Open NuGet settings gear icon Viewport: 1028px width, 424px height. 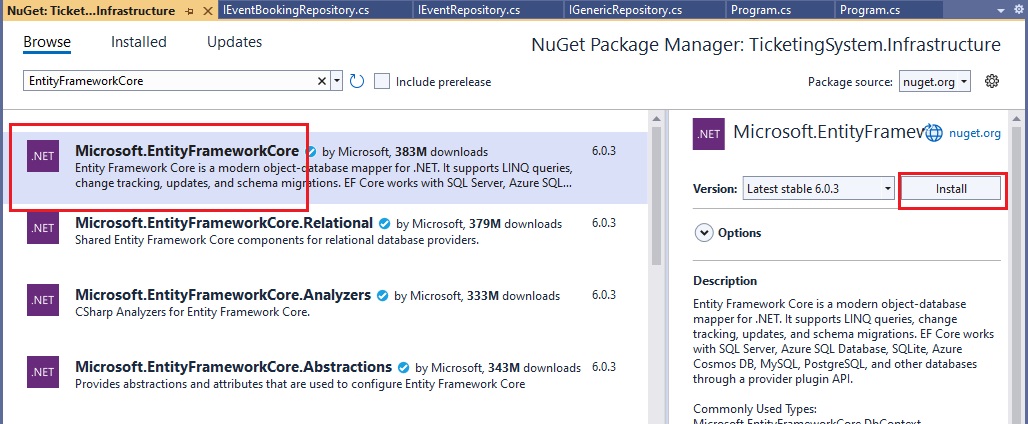click(x=992, y=81)
